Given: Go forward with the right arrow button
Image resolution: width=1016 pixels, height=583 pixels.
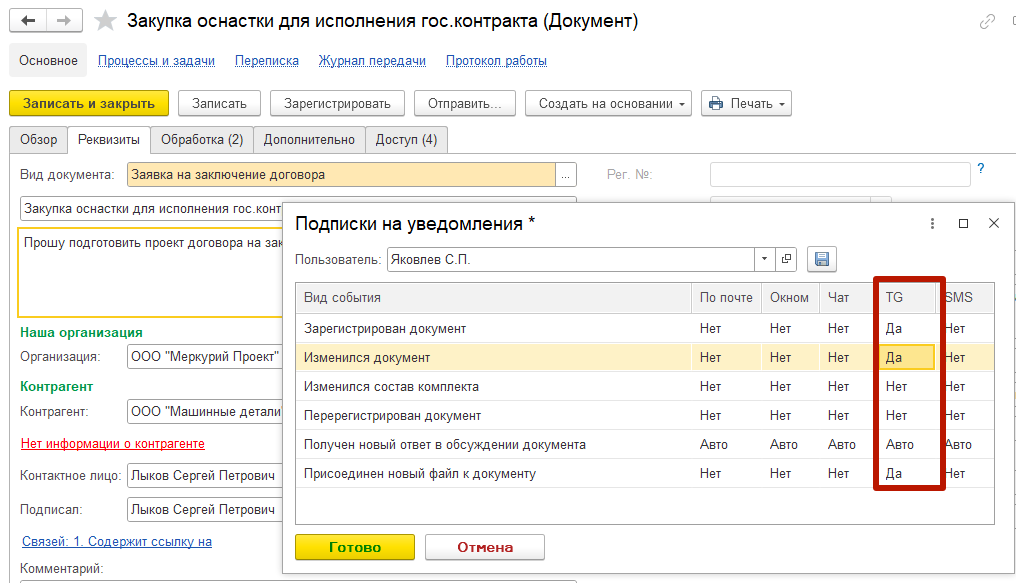Looking at the screenshot, I should pos(64,21).
